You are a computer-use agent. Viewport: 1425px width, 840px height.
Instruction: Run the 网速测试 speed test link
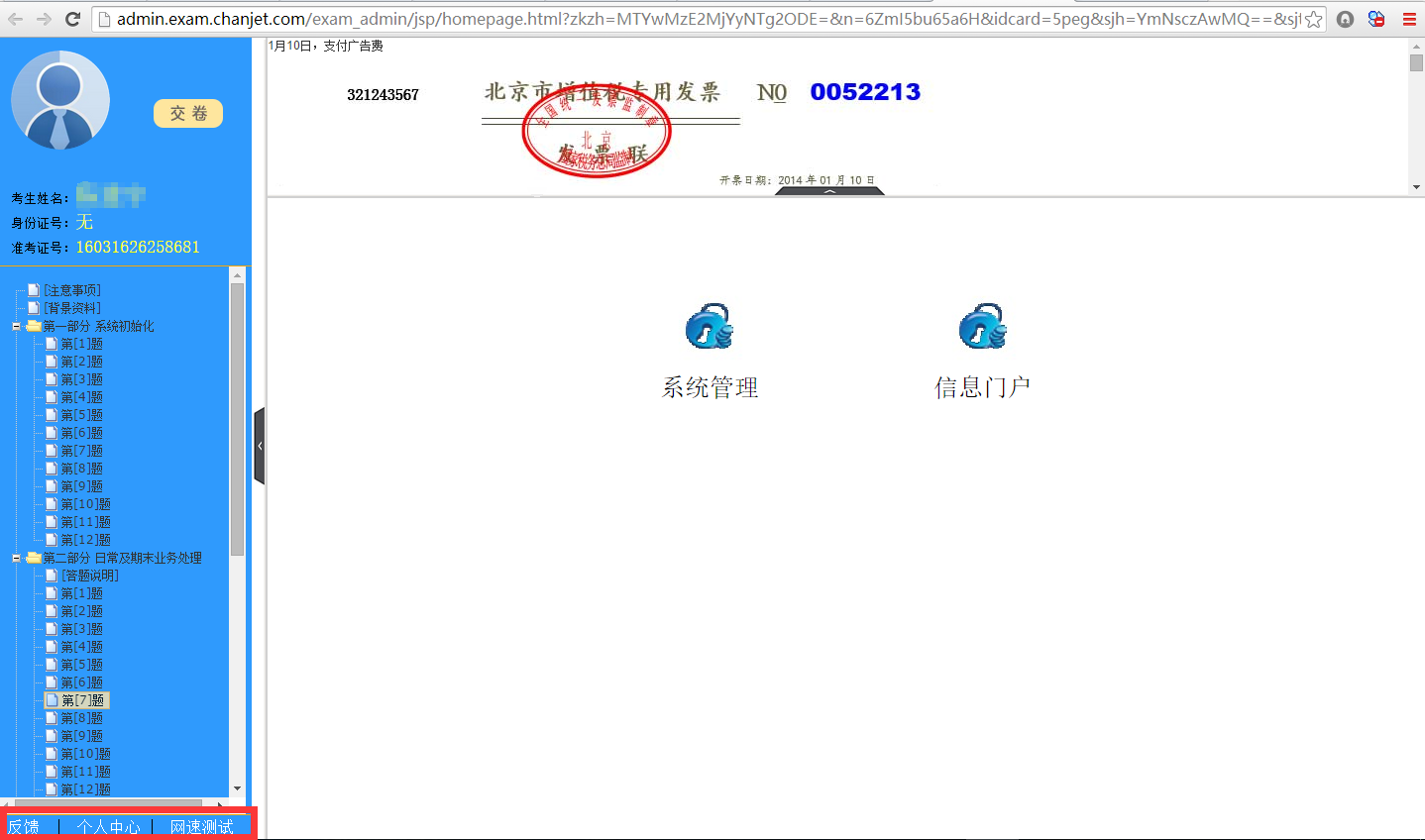tap(201, 826)
